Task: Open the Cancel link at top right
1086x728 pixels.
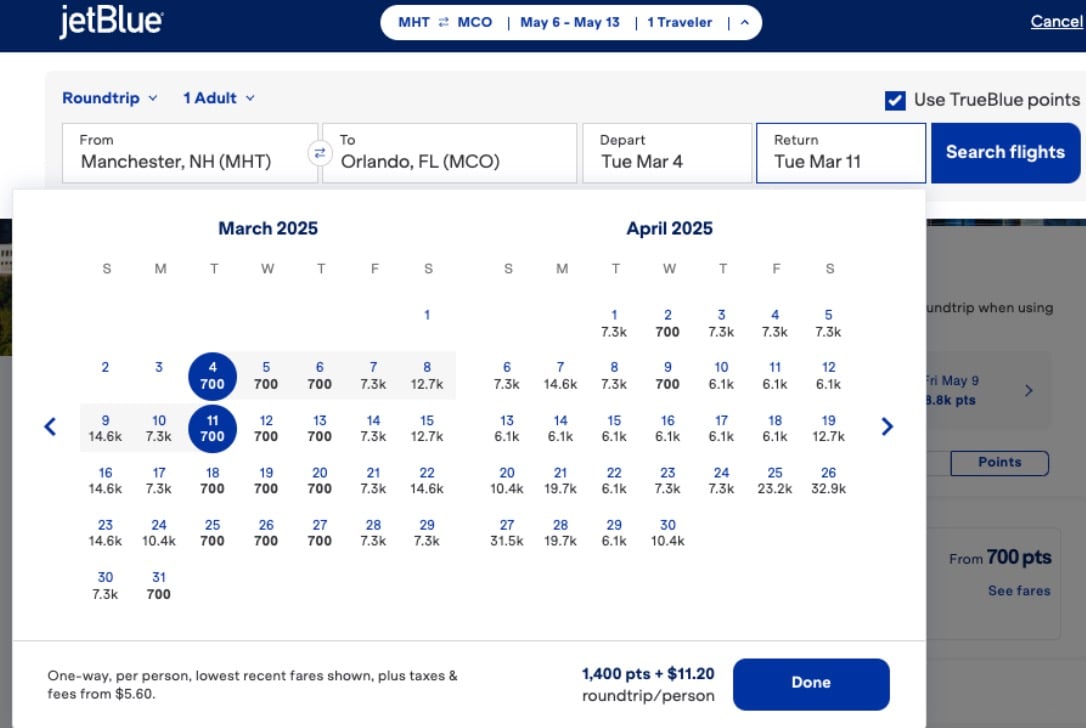Action: (1057, 21)
